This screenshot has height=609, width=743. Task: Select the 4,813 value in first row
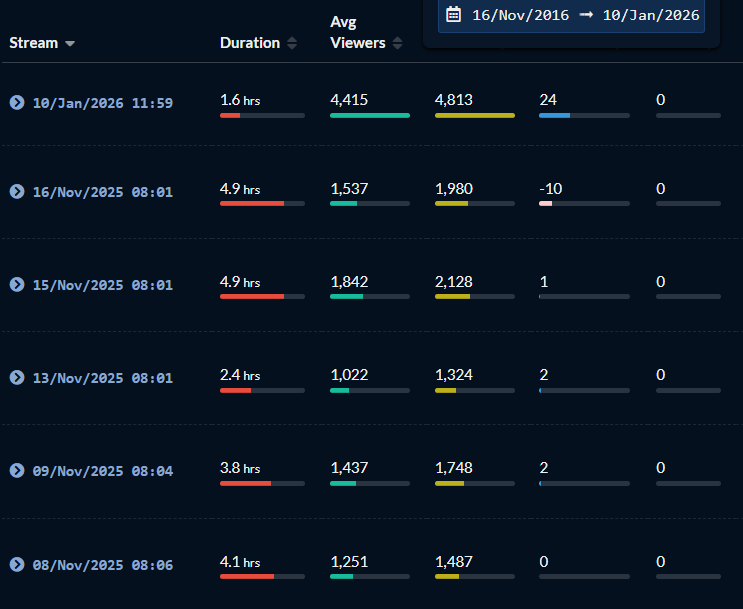(454, 100)
